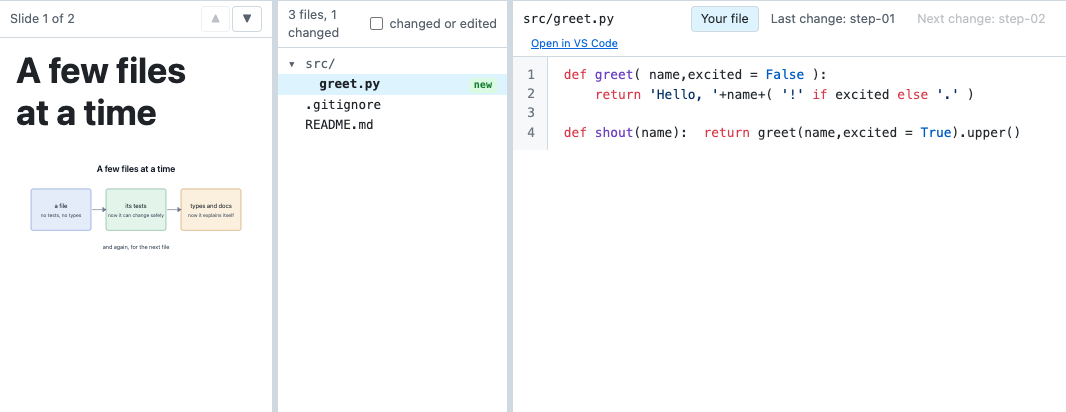1066x412 pixels.
Task: Click the 'new' badge beside greet.py
Action: [483, 85]
